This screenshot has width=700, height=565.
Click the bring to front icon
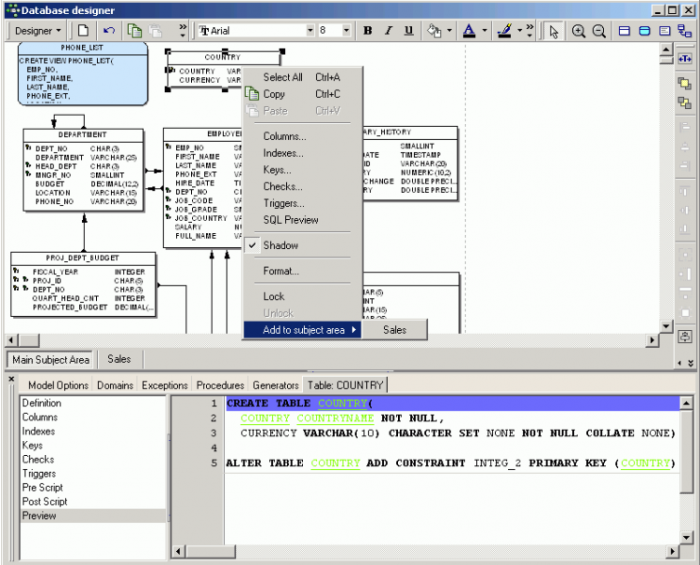tap(685, 83)
